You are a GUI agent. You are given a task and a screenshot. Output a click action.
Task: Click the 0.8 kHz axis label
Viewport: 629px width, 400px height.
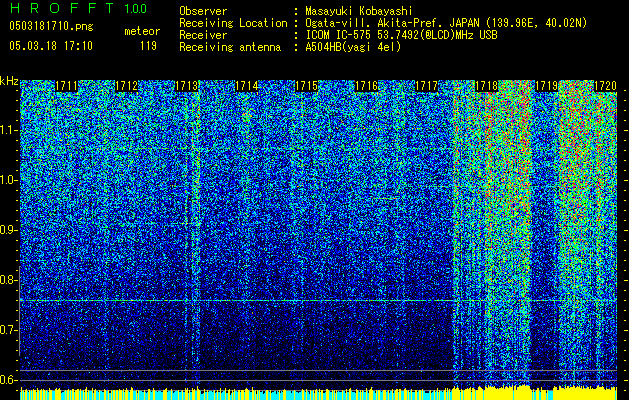tap(9, 280)
